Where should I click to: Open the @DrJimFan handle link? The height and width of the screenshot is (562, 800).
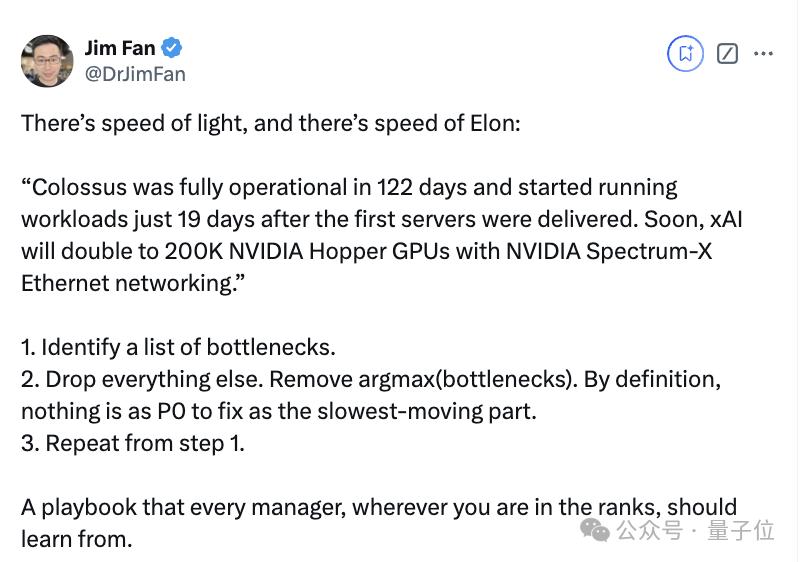pyautogui.click(x=135, y=74)
